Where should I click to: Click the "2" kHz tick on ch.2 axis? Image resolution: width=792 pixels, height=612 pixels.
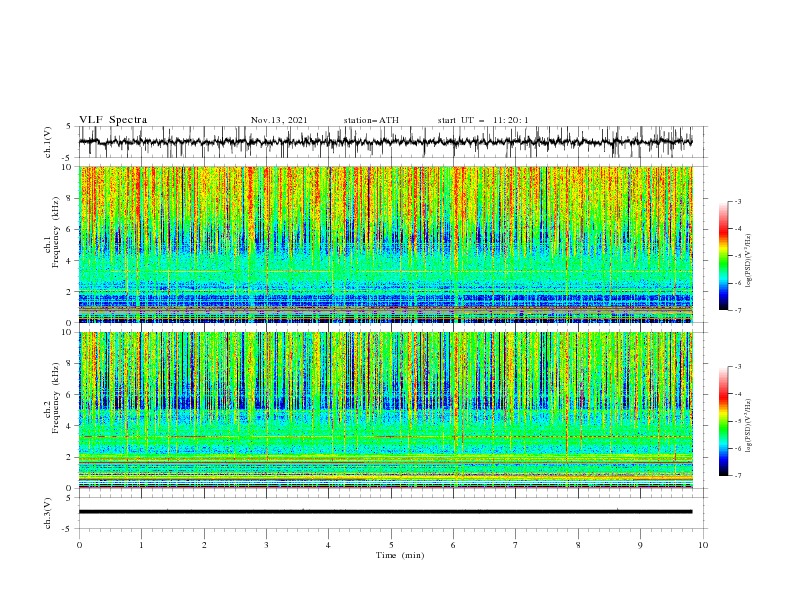[70, 457]
